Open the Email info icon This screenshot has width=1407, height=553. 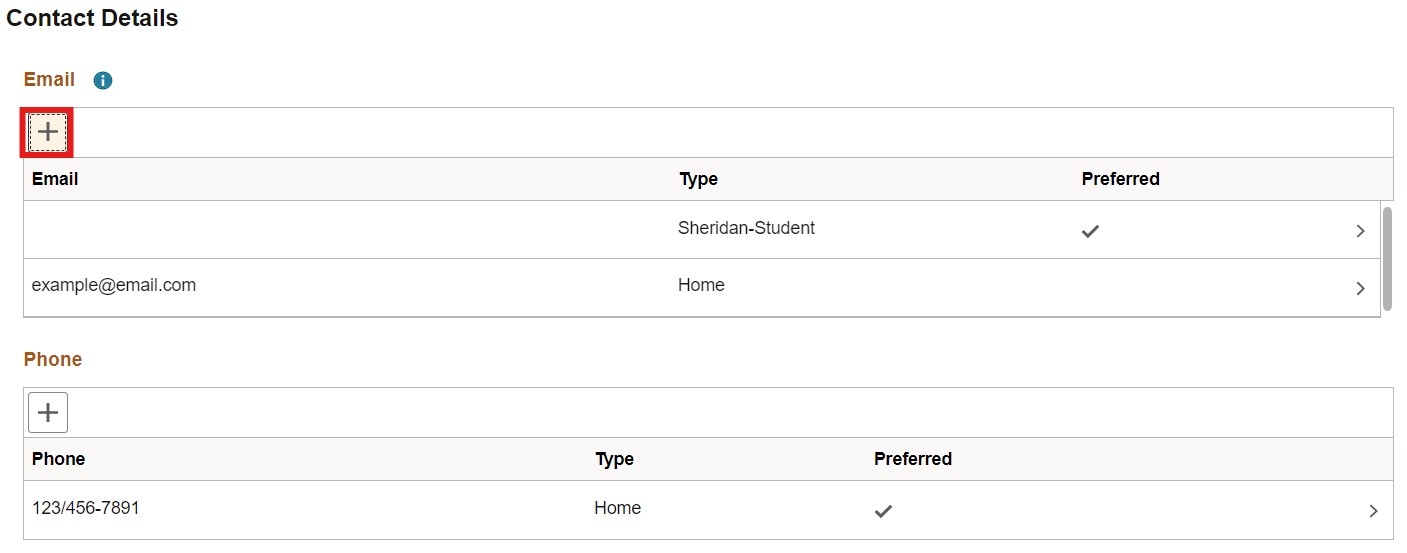click(x=103, y=80)
